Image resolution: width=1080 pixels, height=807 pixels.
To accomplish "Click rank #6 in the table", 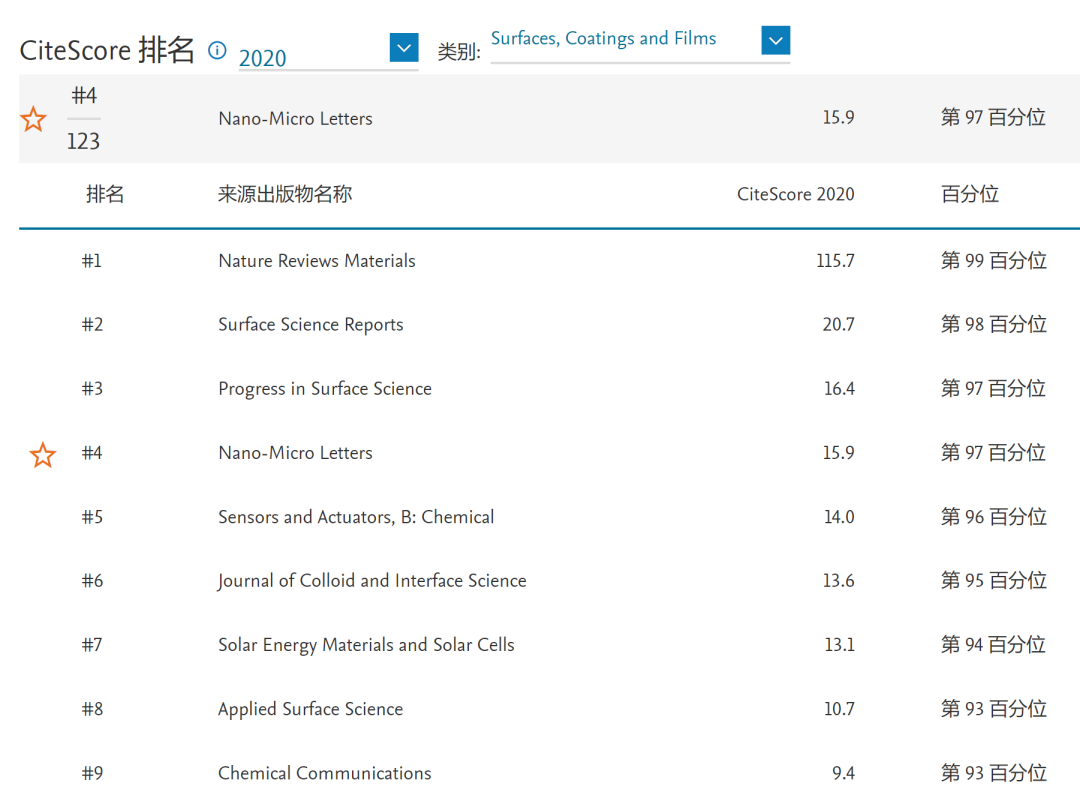I will coord(92,580).
